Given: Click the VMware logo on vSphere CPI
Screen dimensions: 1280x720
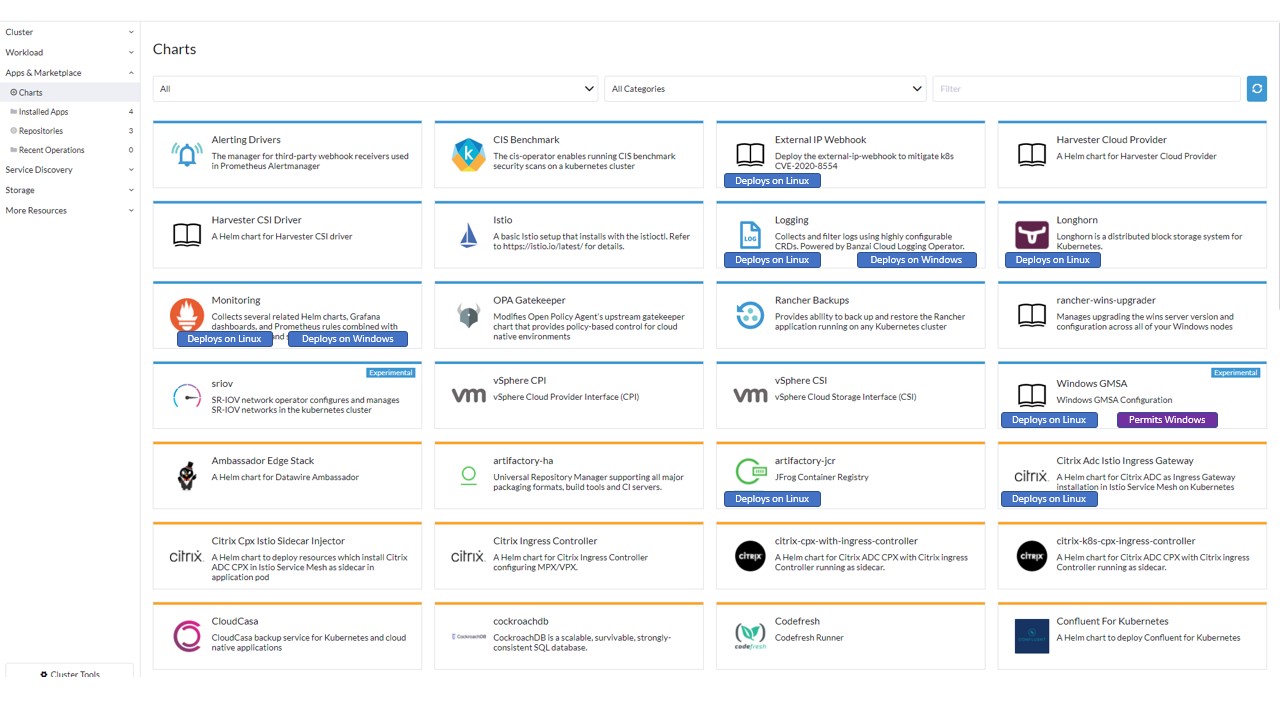Looking at the screenshot, I should 467,395.
